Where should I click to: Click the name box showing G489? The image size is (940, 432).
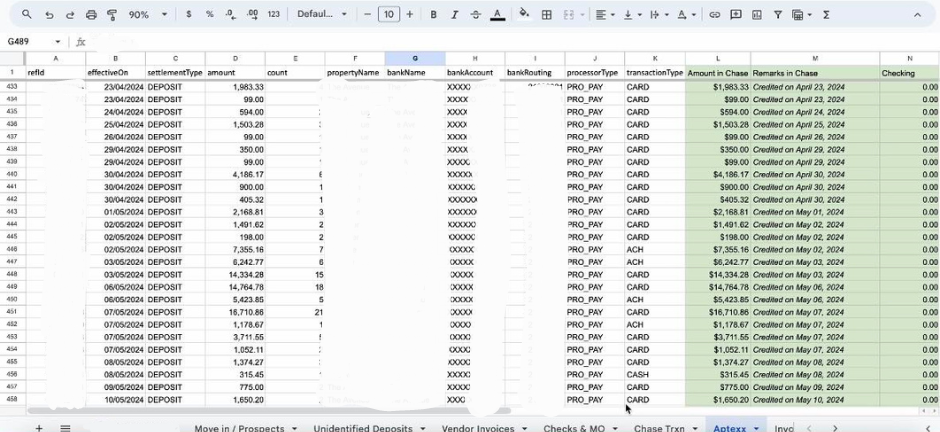tap(29, 41)
